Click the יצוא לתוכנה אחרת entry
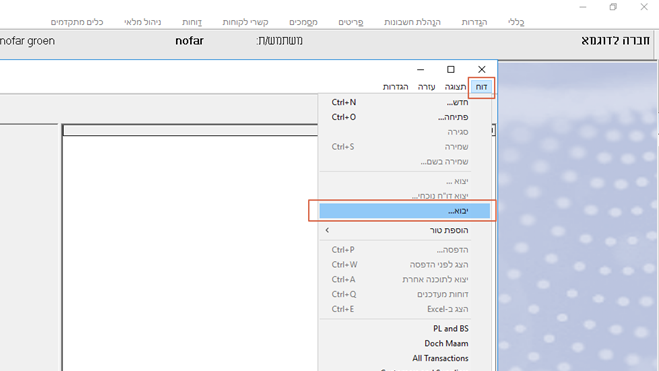The image size is (659, 371). pos(405,279)
